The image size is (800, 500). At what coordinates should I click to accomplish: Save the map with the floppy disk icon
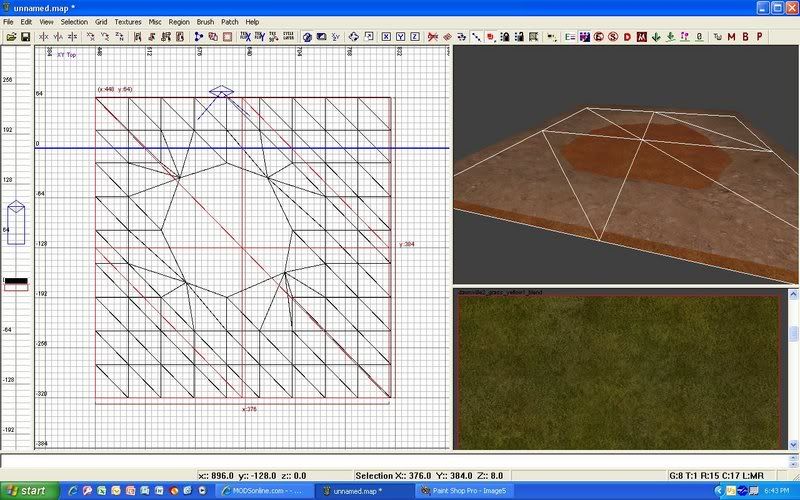(25, 37)
